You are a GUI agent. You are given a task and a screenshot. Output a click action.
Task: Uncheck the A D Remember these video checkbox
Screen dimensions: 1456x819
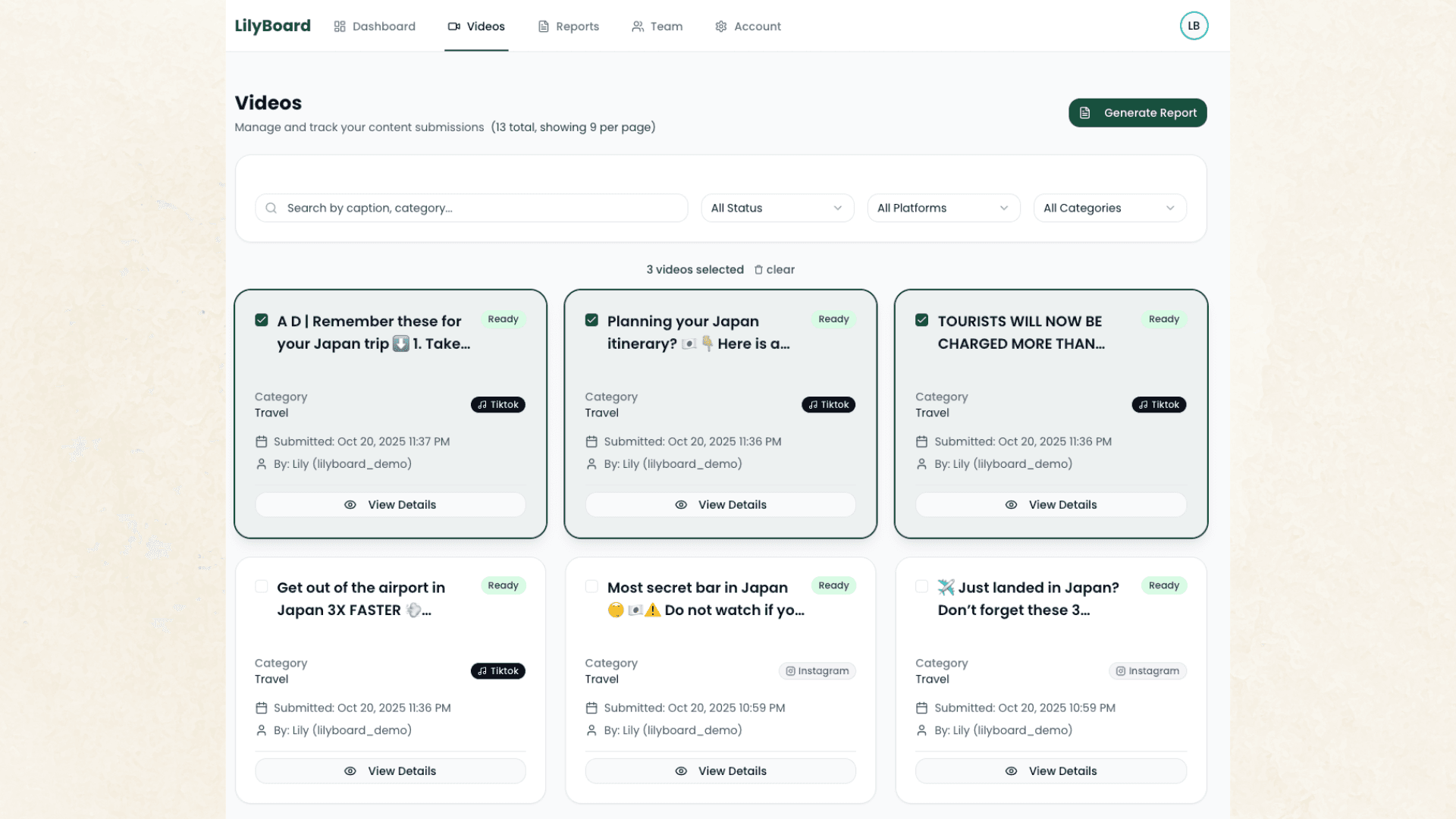[262, 320]
